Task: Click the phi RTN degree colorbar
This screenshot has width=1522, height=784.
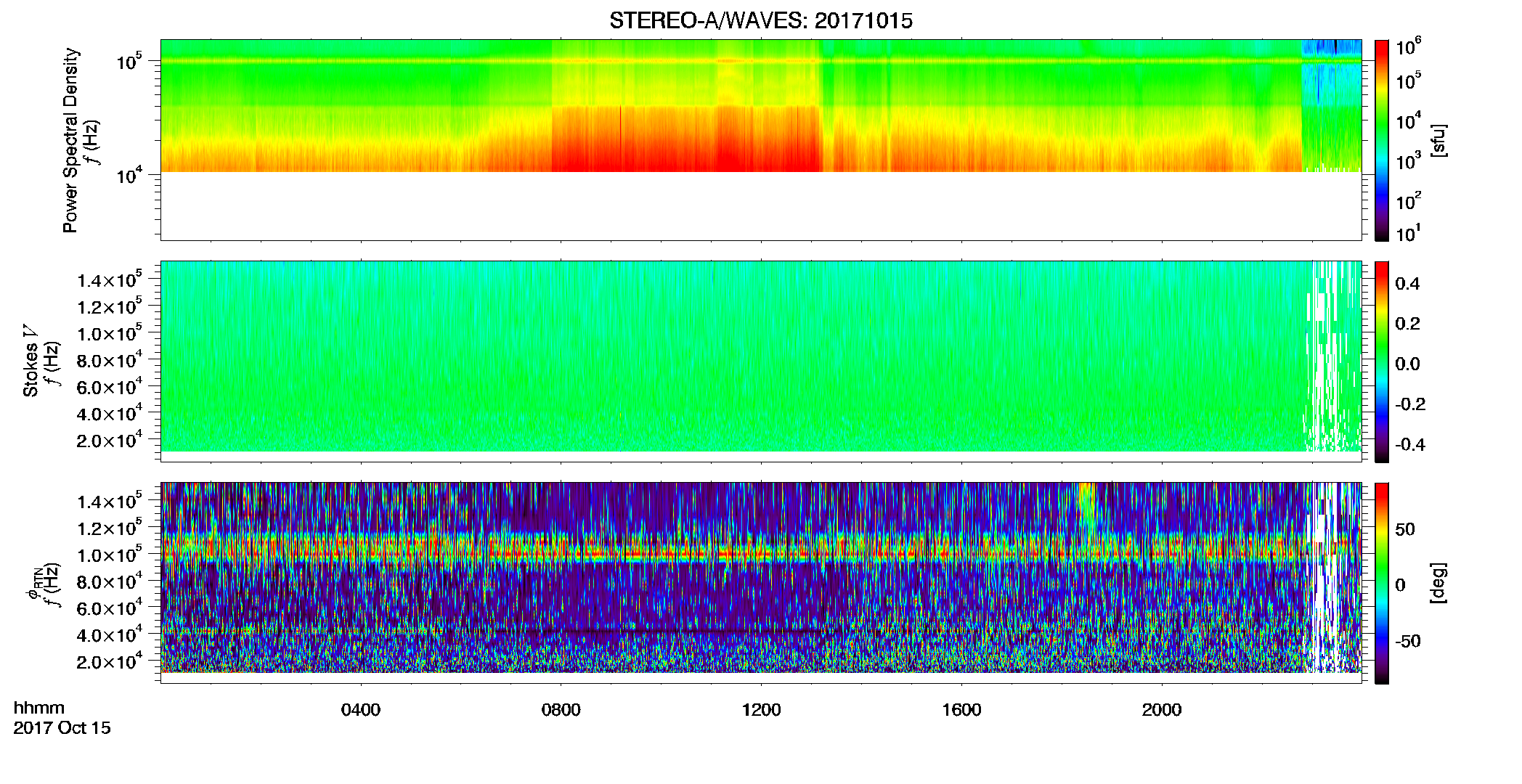Action: 1382,583
